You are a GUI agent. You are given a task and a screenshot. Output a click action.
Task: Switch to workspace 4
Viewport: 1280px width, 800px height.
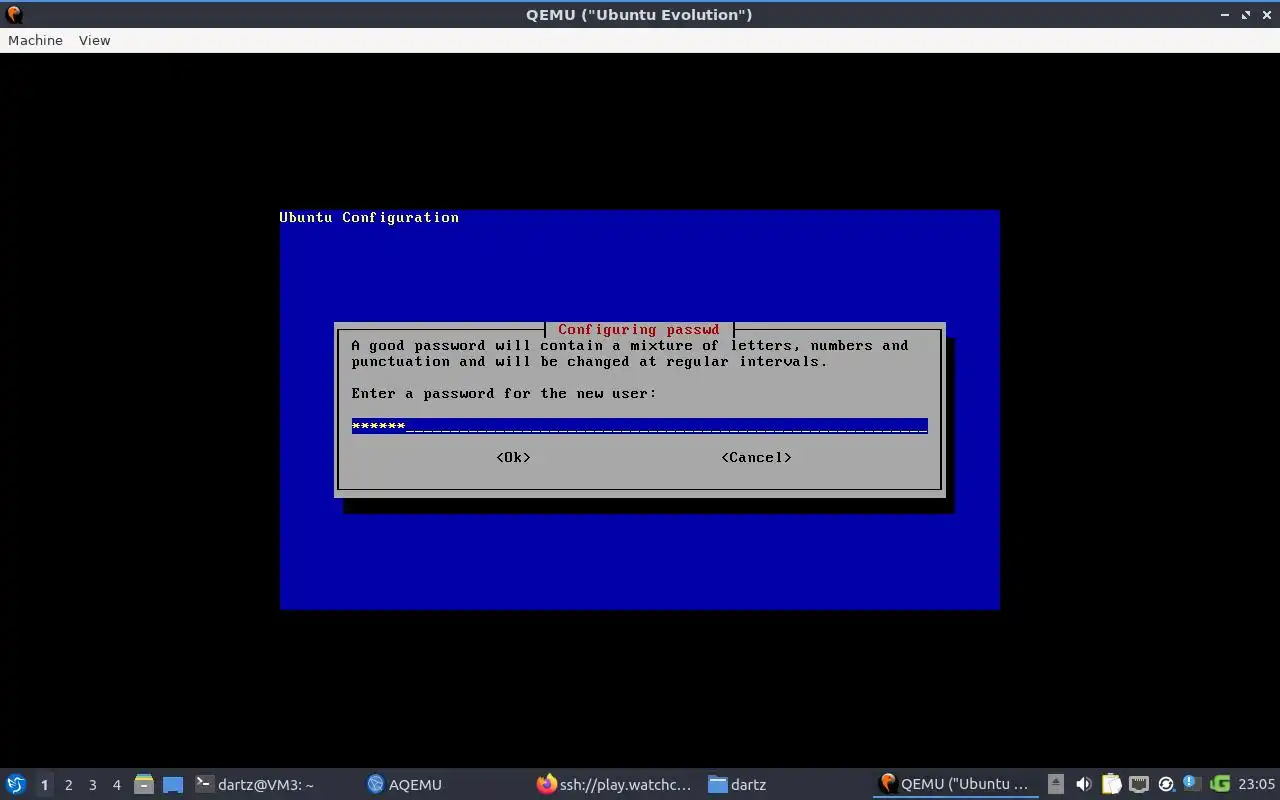point(116,785)
